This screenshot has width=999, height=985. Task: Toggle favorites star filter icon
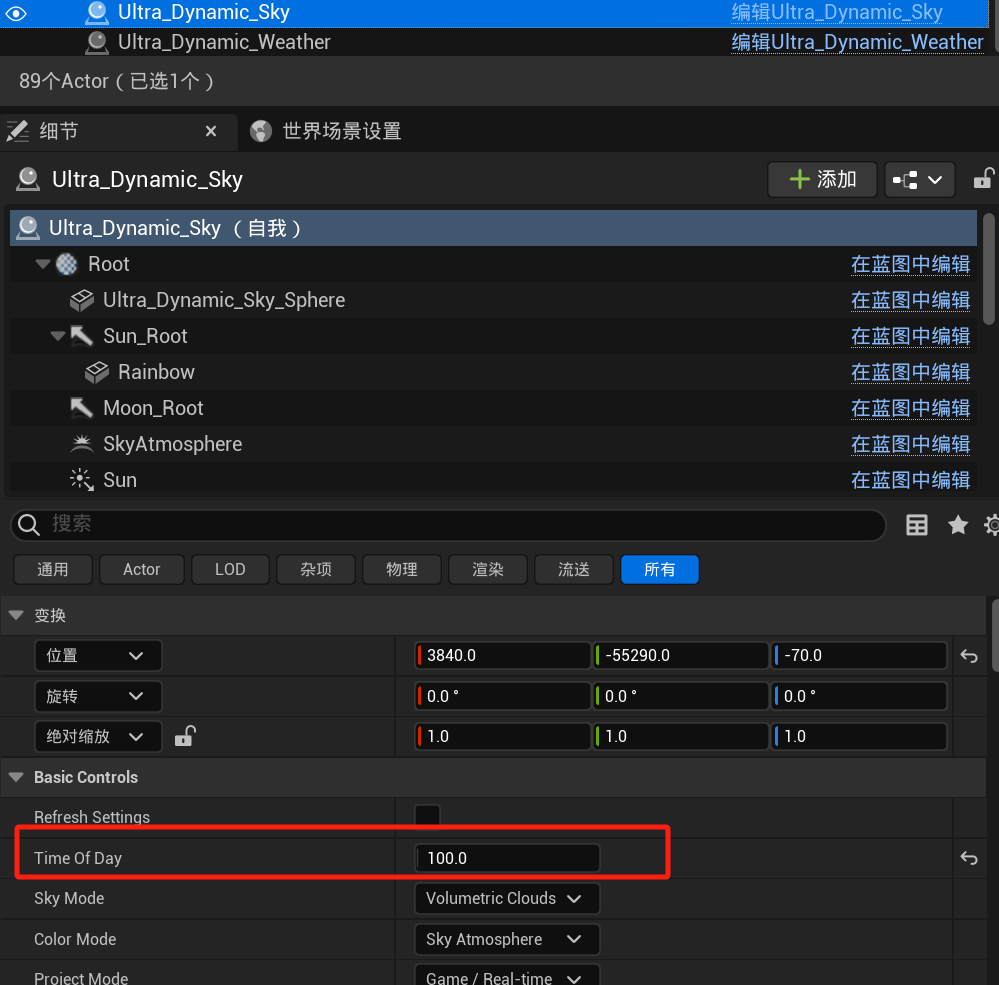[958, 525]
